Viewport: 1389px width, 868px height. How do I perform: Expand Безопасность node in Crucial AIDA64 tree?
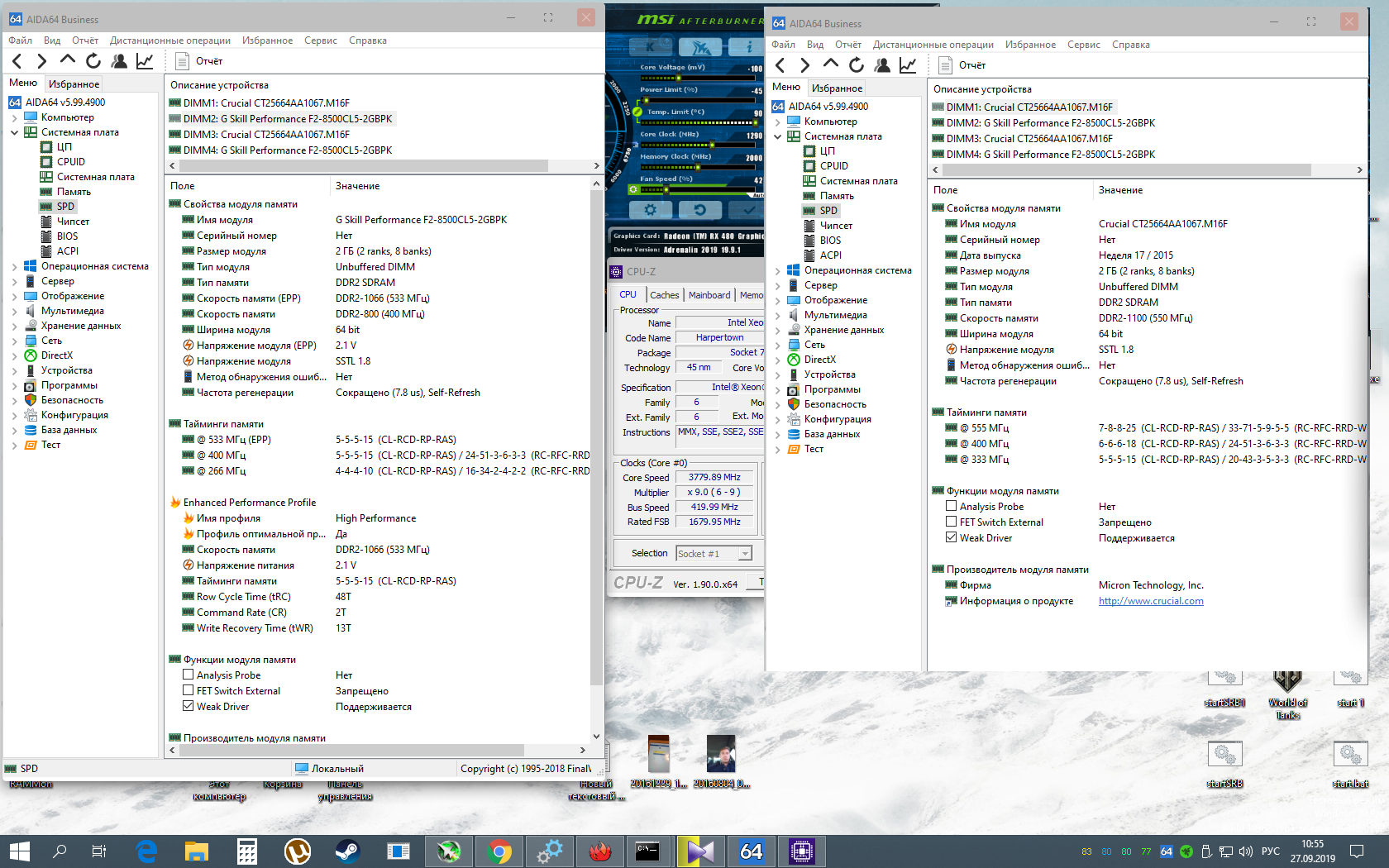(x=777, y=404)
